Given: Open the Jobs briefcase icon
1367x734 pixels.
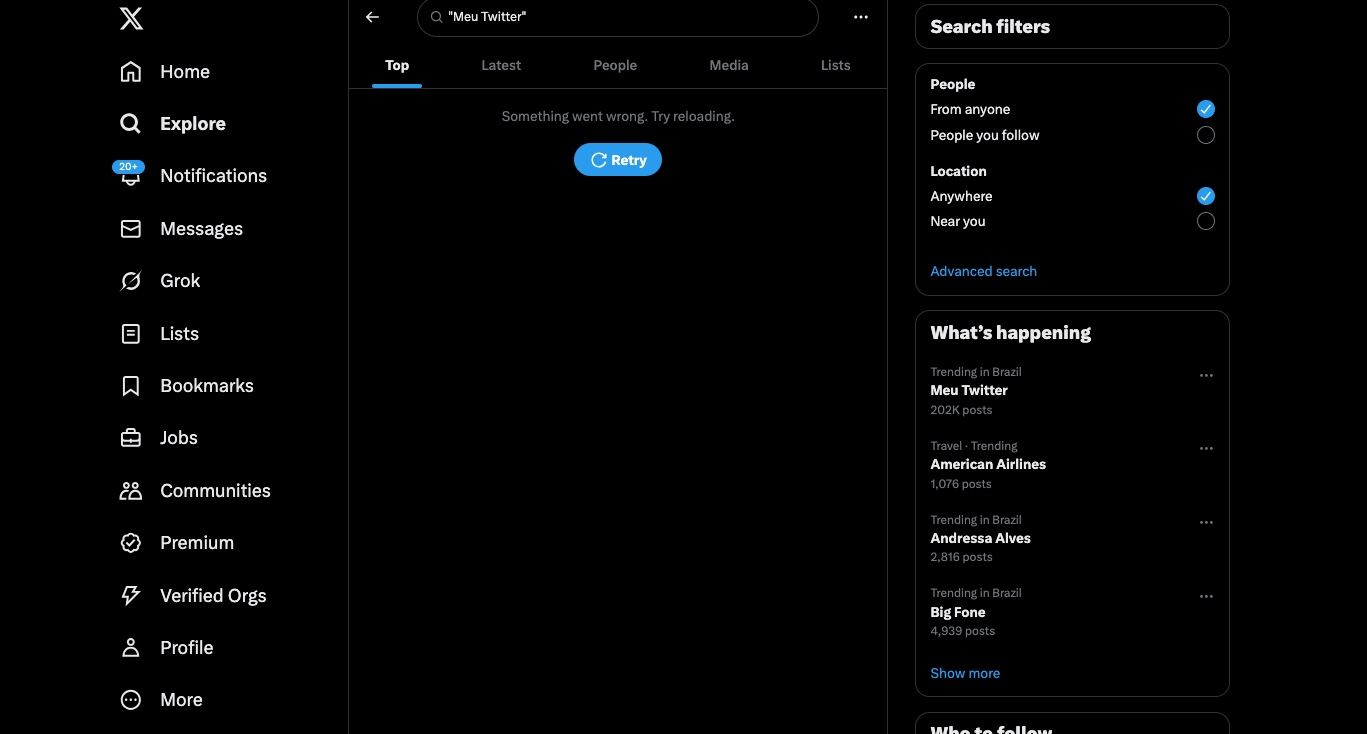Looking at the screenshot, I should [130, 438].
